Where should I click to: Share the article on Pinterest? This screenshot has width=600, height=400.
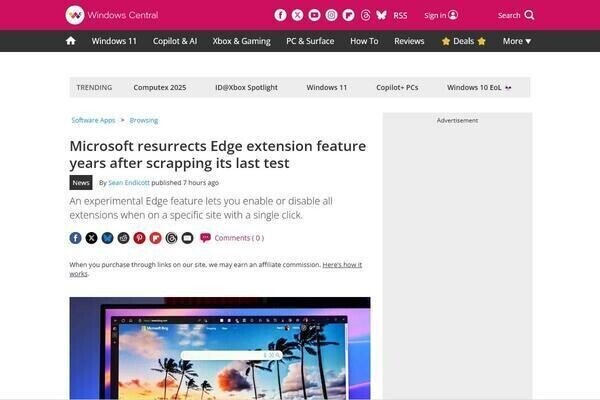tap(139, 238)
